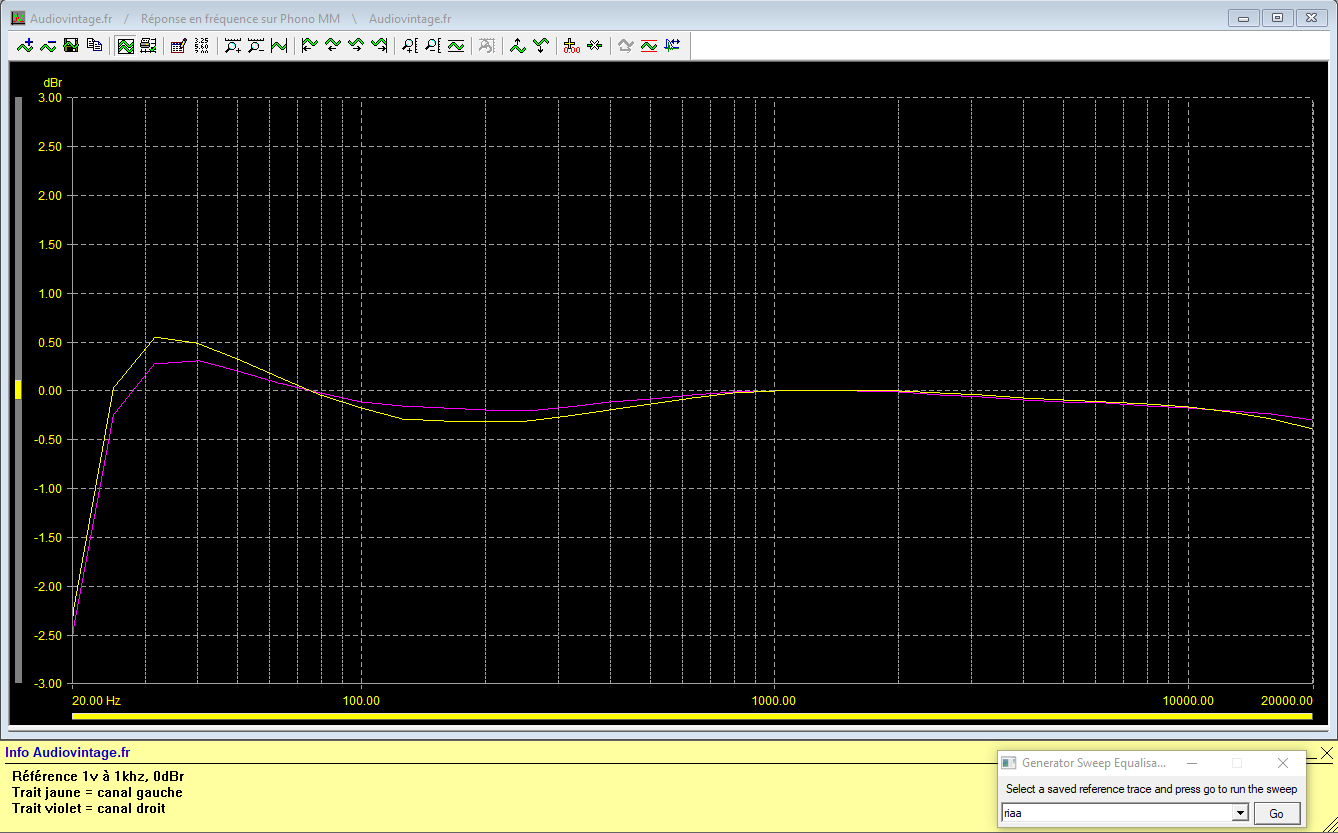Click the fit trace between bars icon

click(x=279, y=45)
